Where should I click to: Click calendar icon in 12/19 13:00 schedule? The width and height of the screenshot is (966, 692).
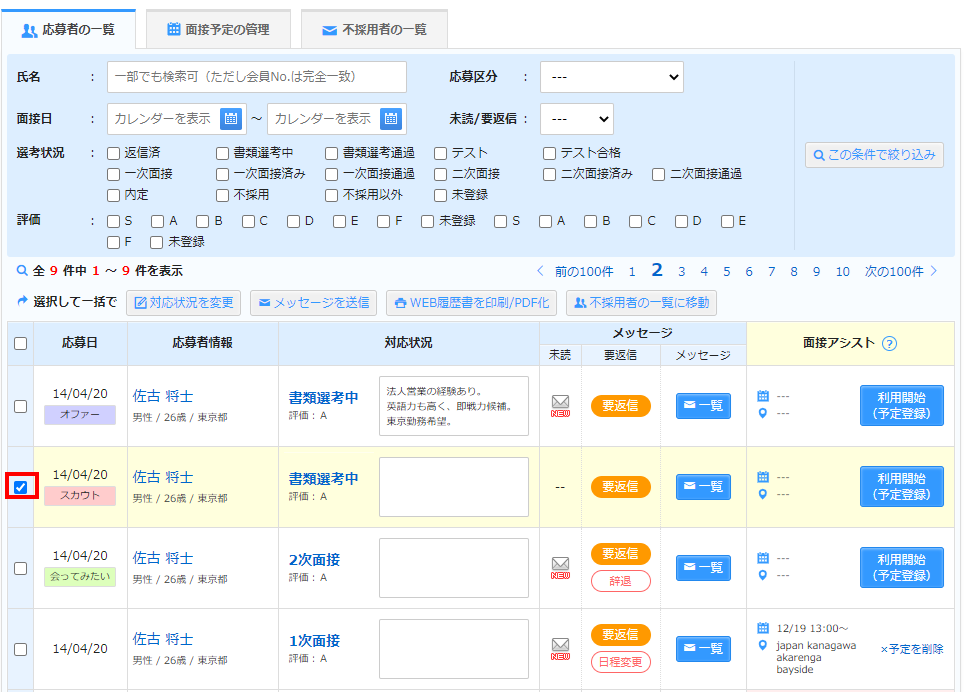(763, 628)
